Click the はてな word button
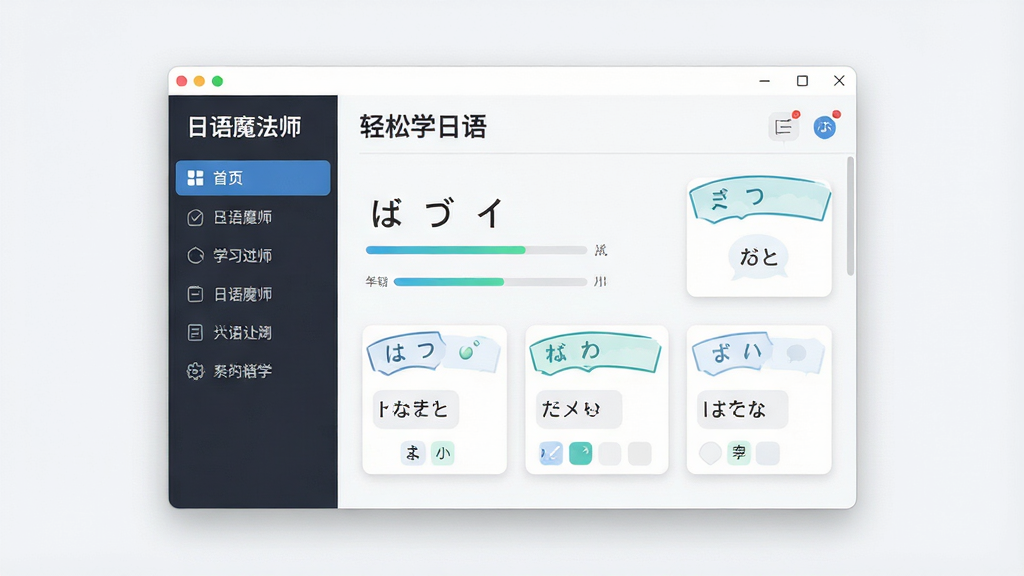Screen dimensions: 1024x576 click(x=743, y=409)
